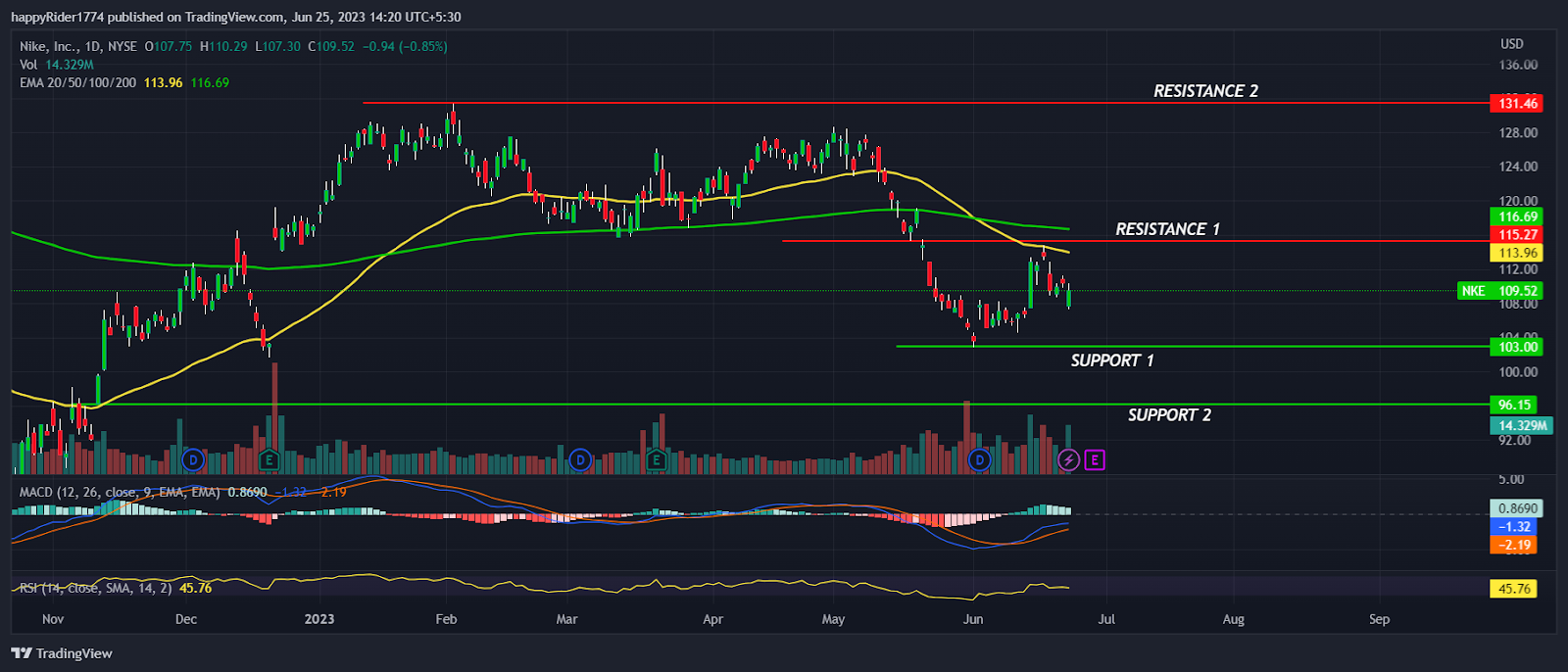Click the Dec label on time axis

tap(185, 619)
